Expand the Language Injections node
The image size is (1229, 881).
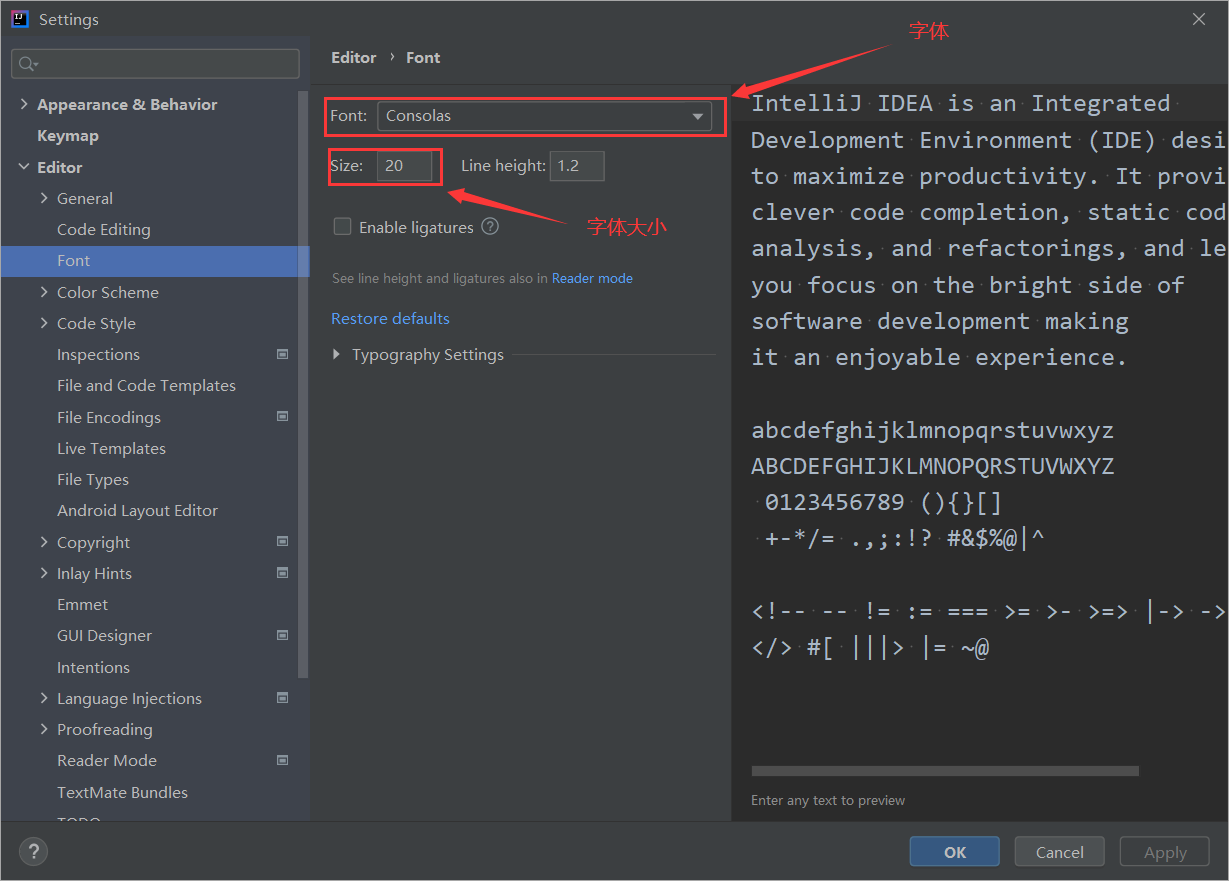point(44,698)
